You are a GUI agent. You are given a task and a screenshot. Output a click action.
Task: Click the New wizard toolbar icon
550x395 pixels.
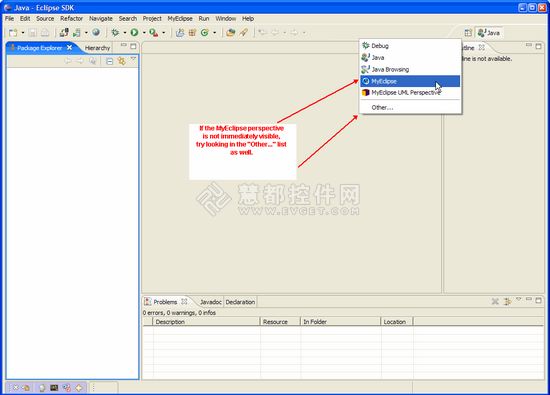pyautogui.click(x=13, y=33)
